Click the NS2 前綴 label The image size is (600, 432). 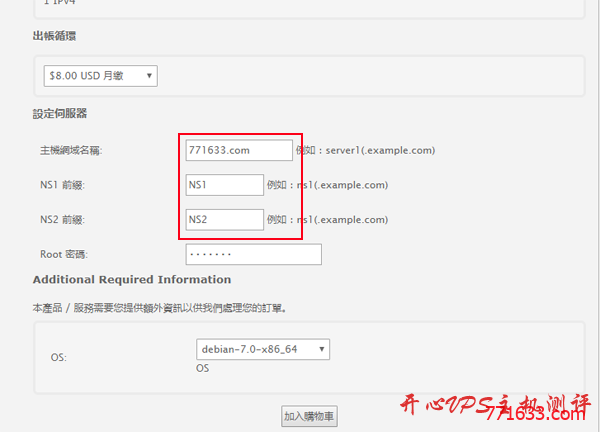(x=64, y=220)
